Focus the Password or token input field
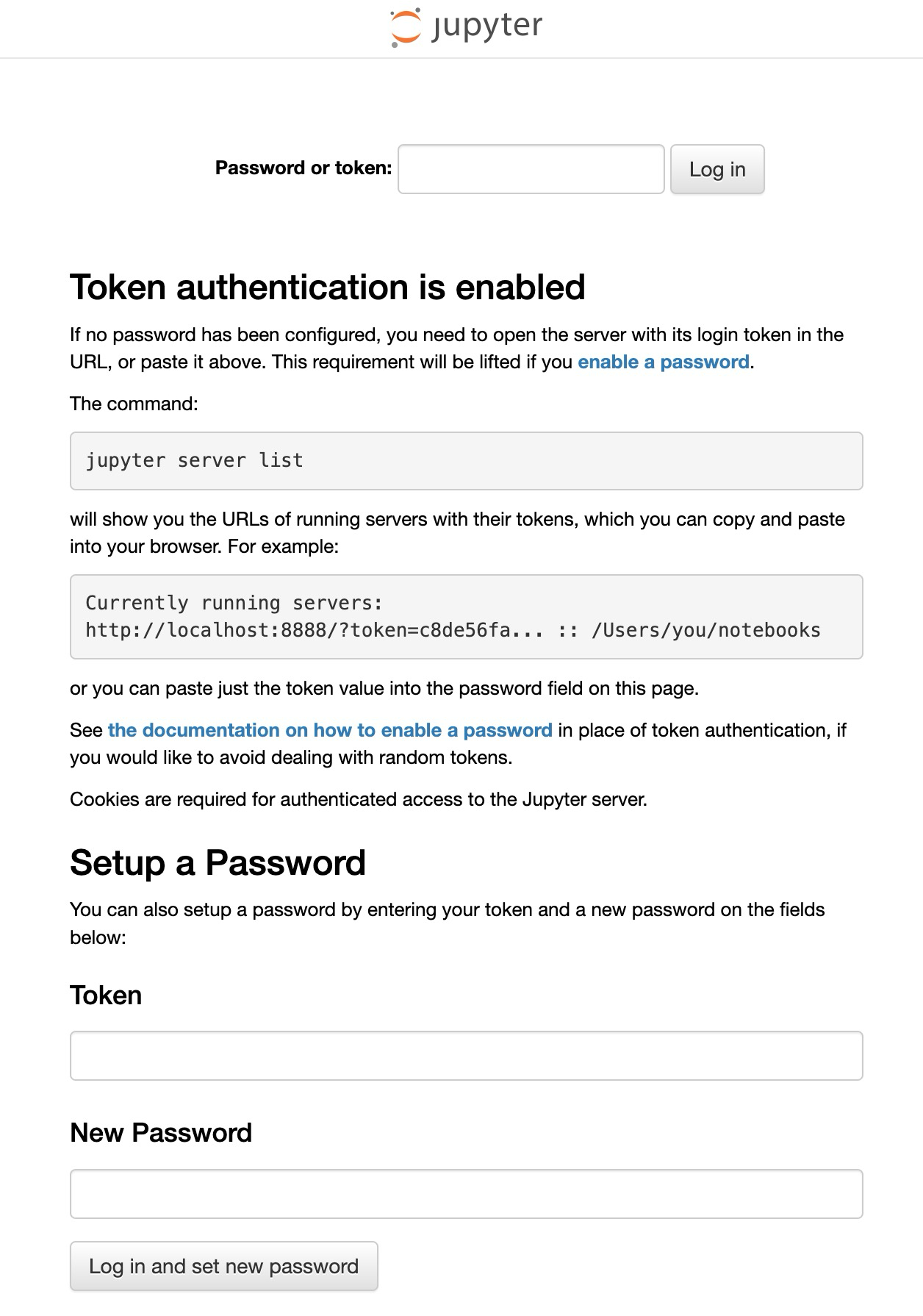 (531, 169)
